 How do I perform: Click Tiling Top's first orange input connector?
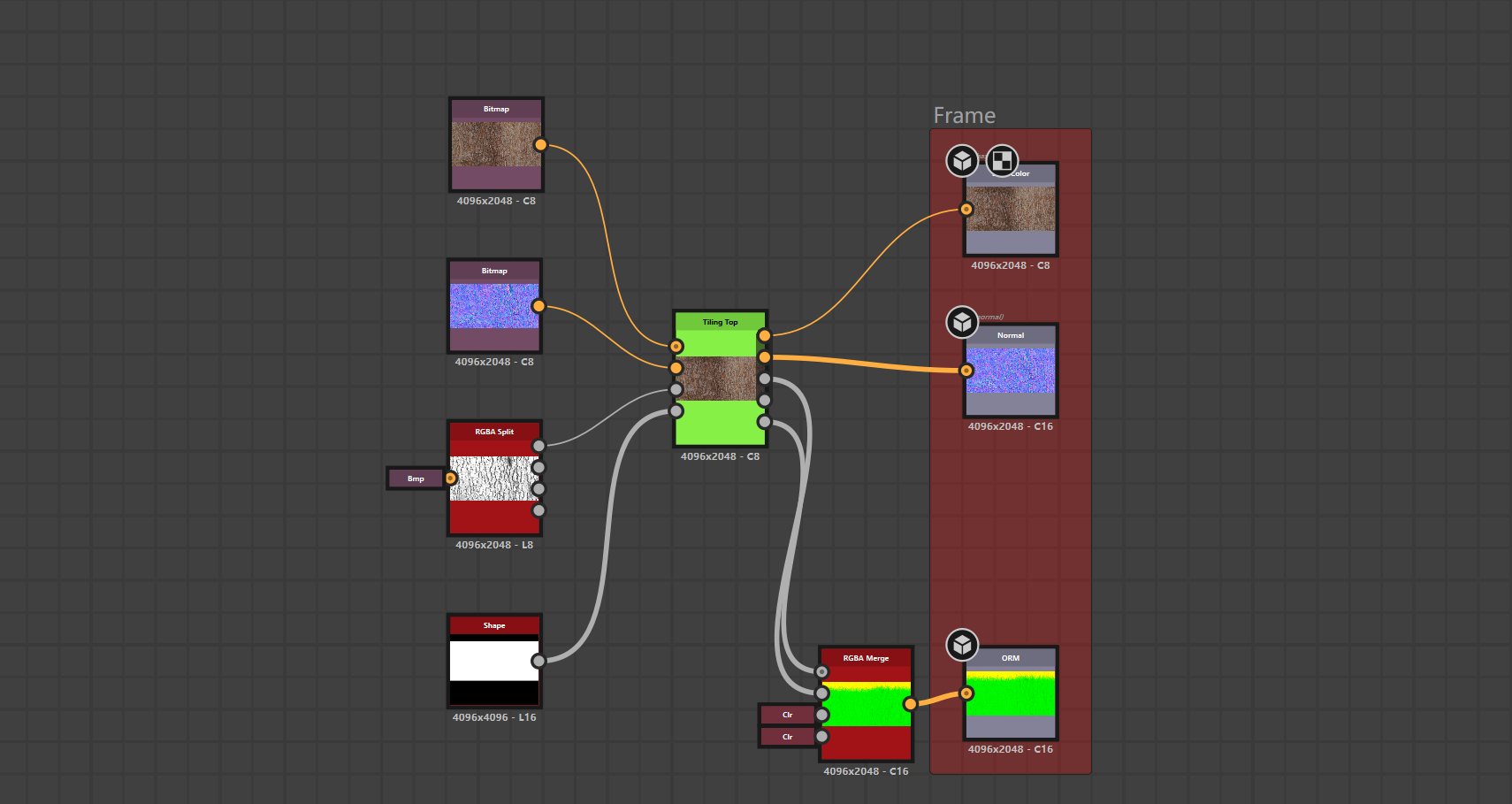point(676,346)
